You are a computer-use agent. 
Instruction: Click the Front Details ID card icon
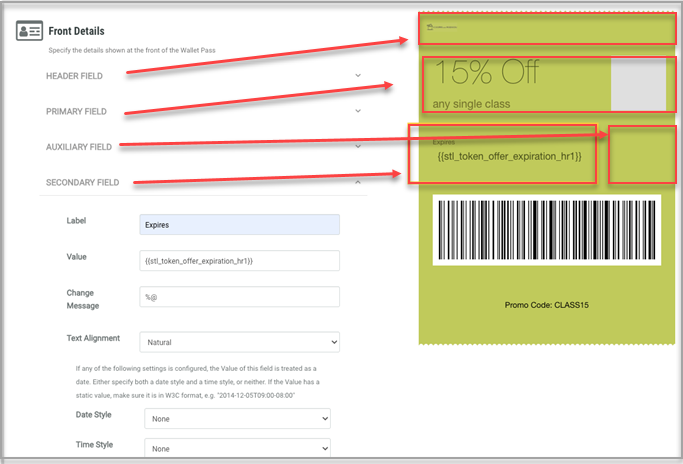pos(28,31)
